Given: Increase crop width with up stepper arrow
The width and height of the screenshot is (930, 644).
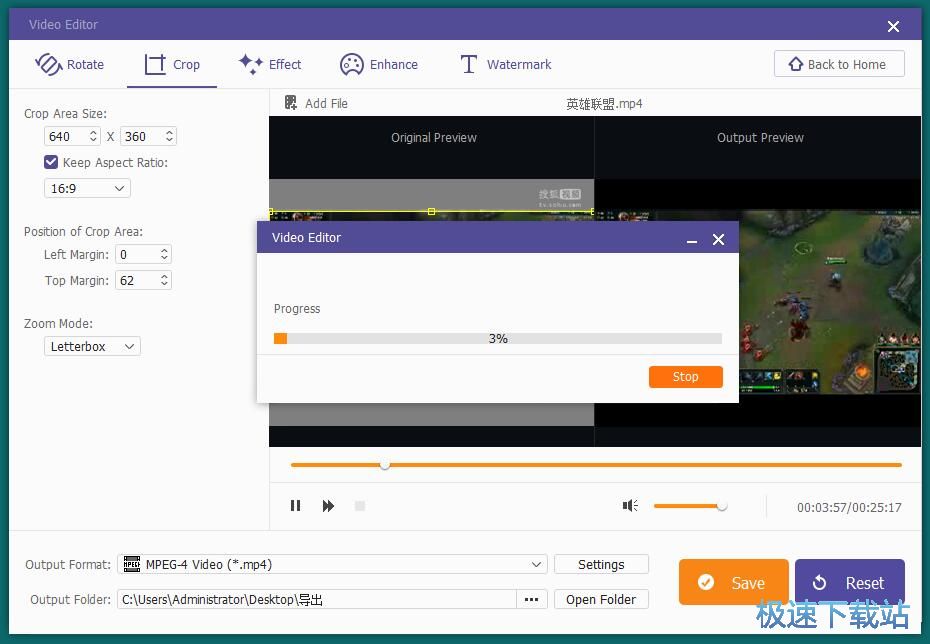Looking at the screenshot, I should pos(93,132).
